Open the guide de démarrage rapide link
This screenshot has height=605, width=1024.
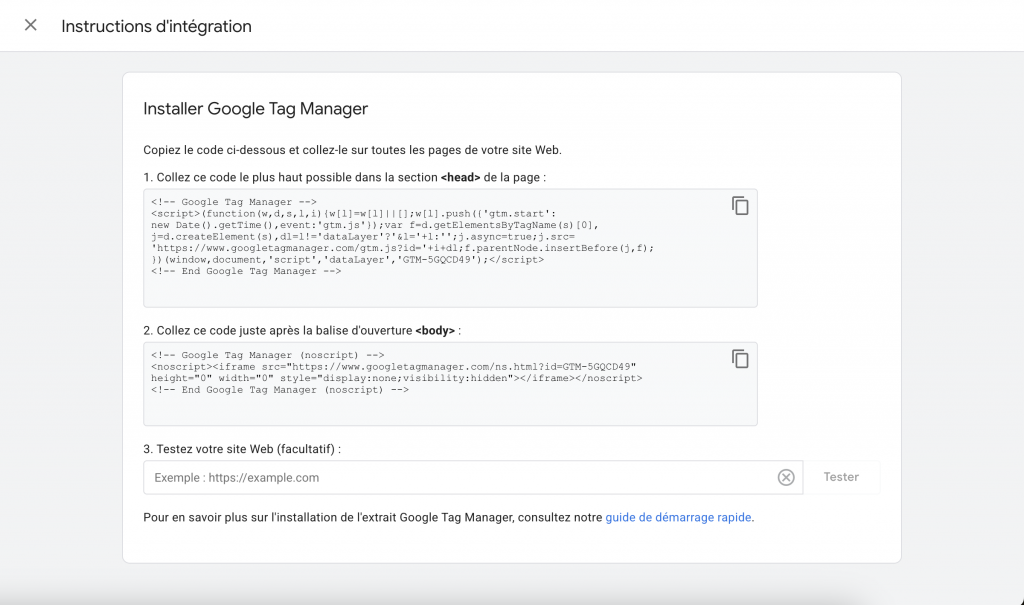[x=678, y=517]
